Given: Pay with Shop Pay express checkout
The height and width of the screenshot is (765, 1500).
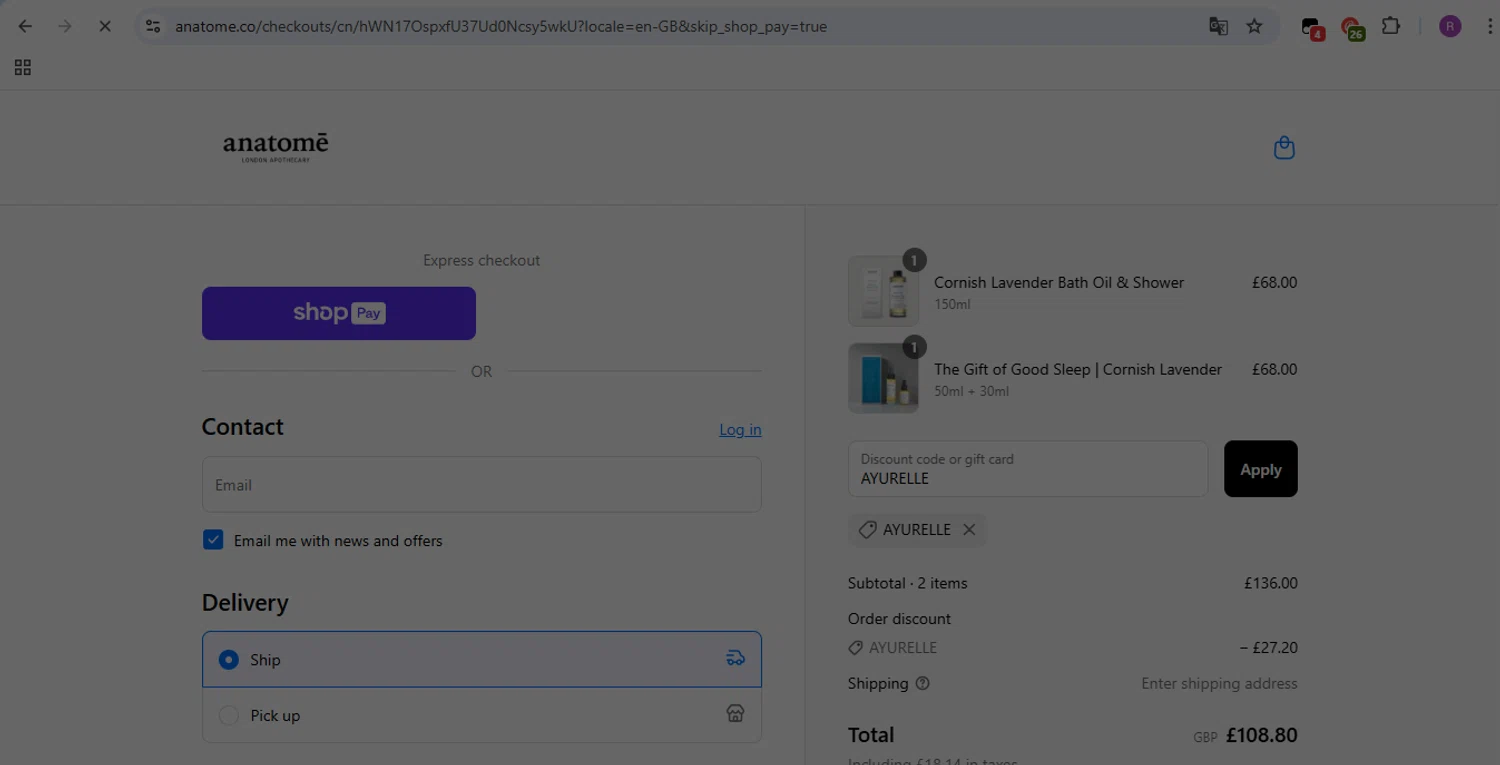Looking at the screenshot, I should [x=339, y=313].
